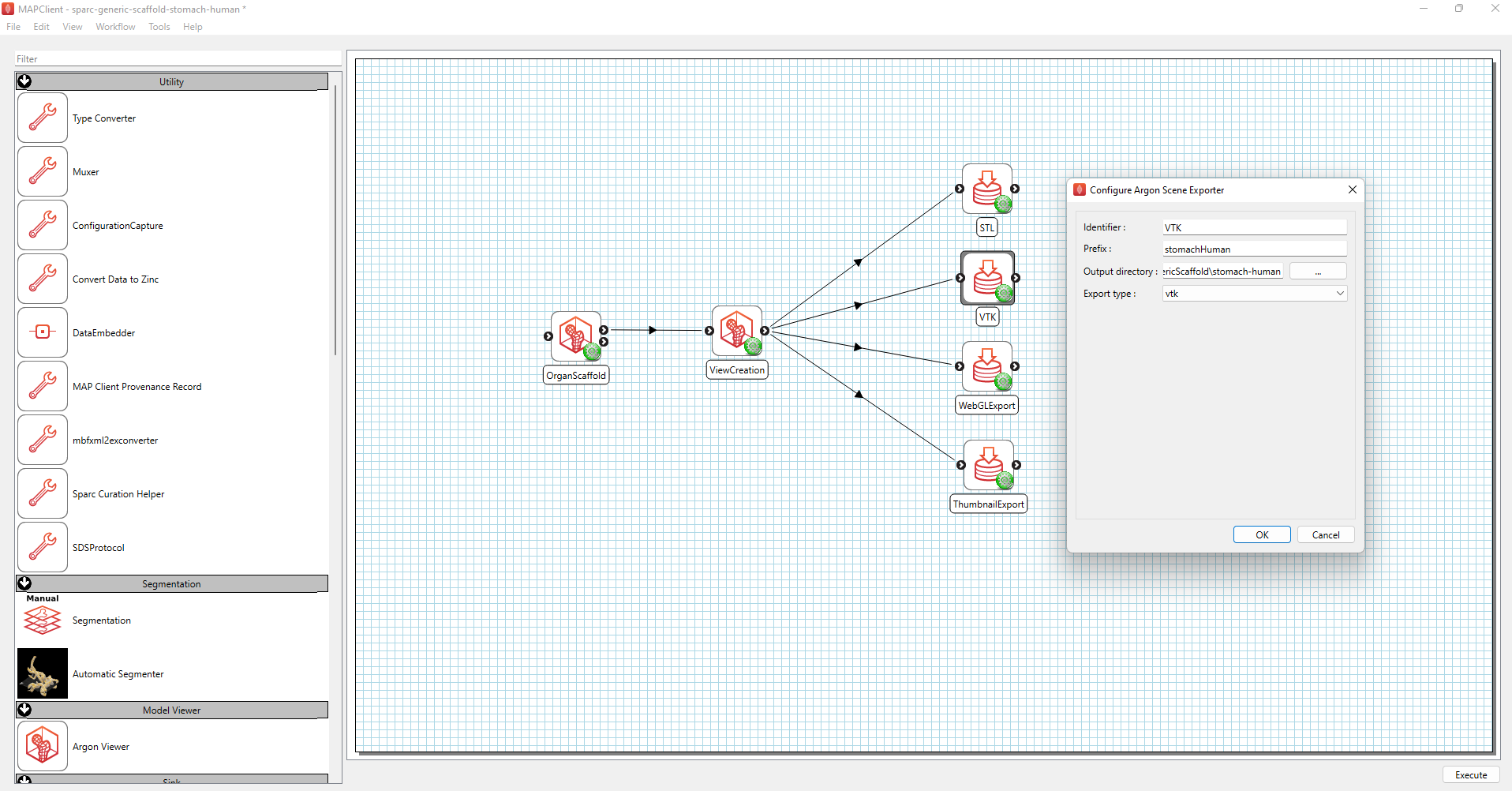Pick the Argon Viewer step icon
The width and height of the screenshot is (1512, 791).
pos(43,746)
